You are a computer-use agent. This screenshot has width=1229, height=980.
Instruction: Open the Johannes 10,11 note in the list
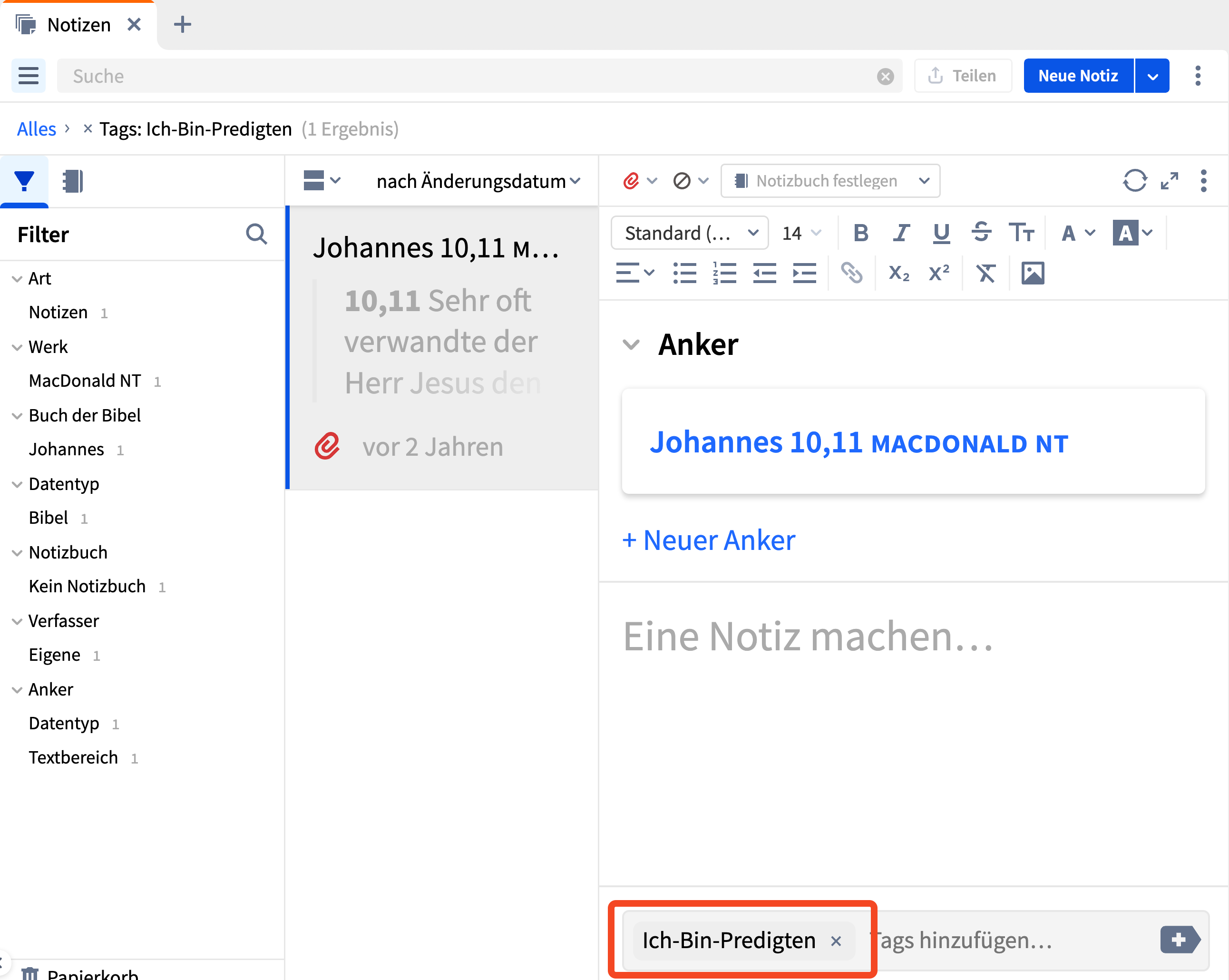pos(442,347)
